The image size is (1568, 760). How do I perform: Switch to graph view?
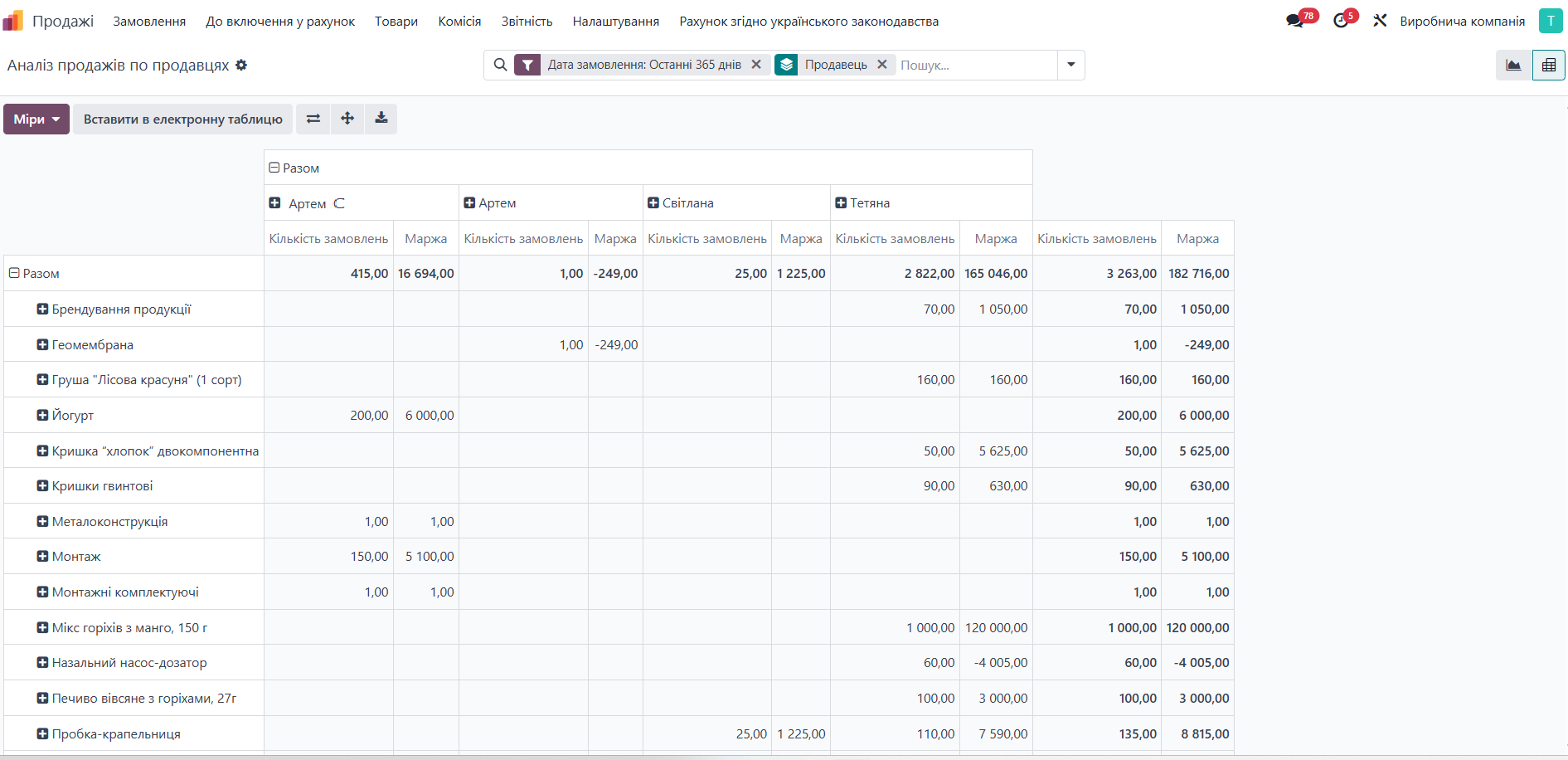point(1513,66)
